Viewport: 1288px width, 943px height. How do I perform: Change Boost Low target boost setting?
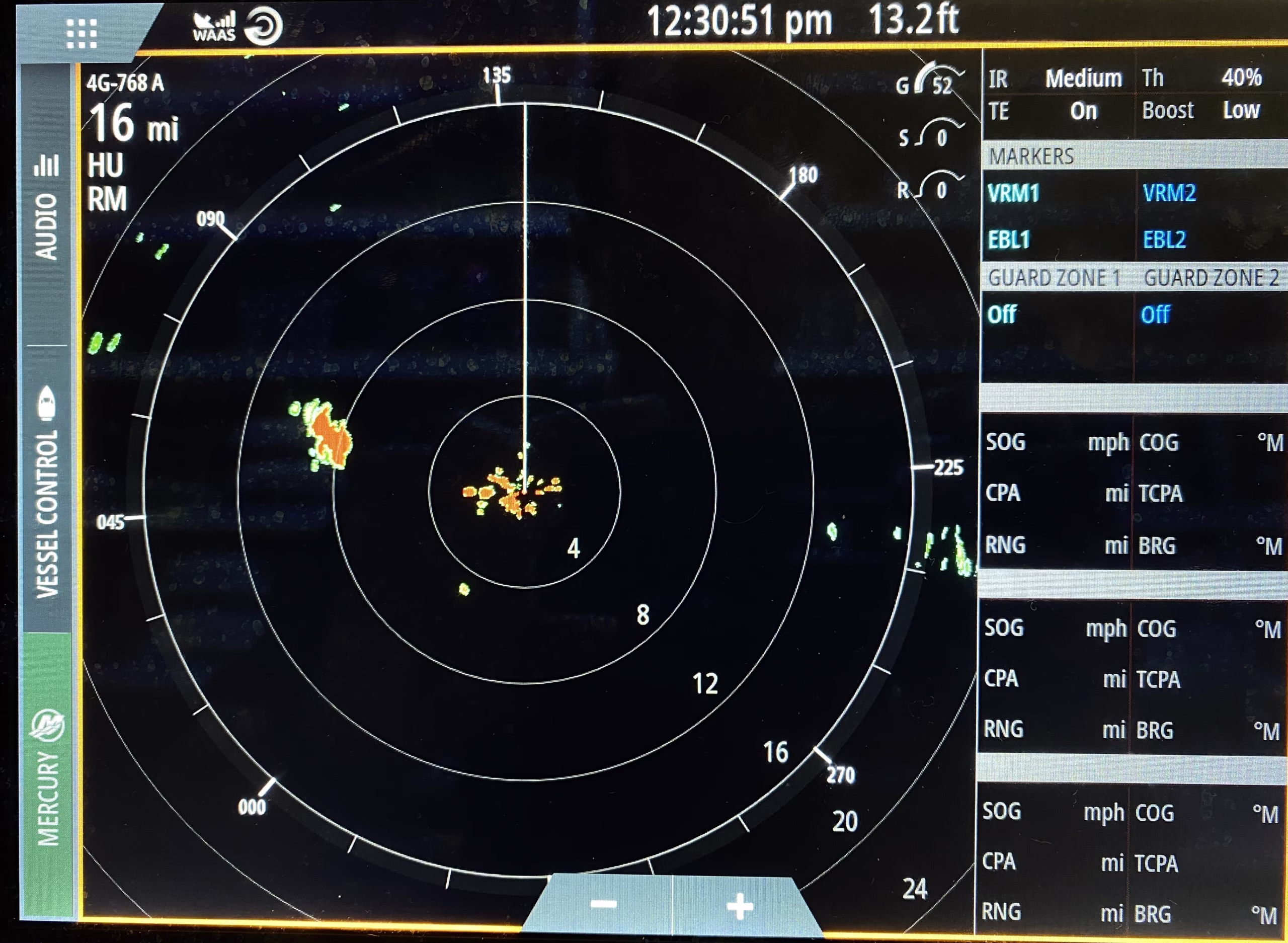click(x=1201, y=110)
